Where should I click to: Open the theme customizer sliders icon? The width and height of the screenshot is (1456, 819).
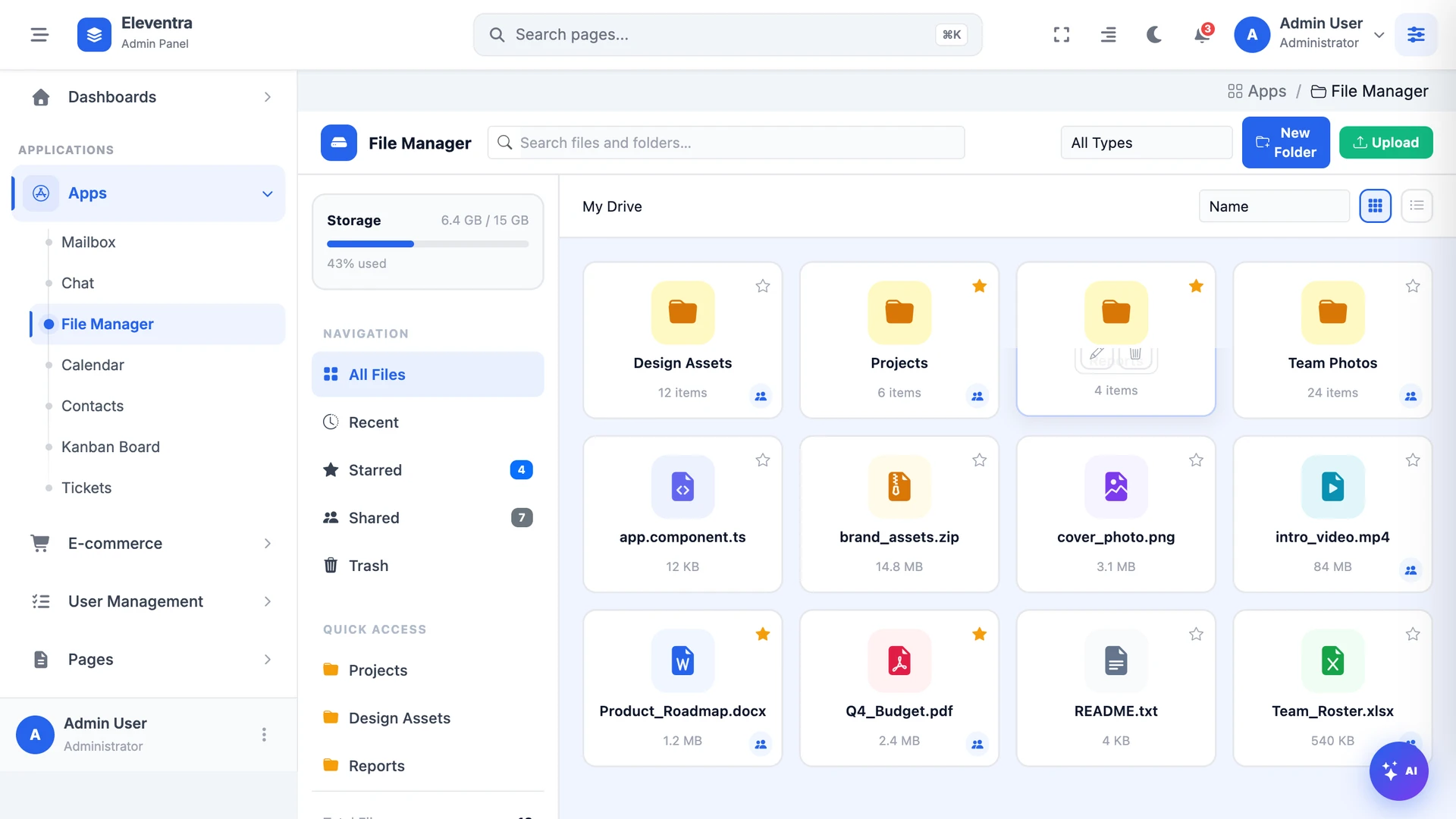tap(1416, 35)
